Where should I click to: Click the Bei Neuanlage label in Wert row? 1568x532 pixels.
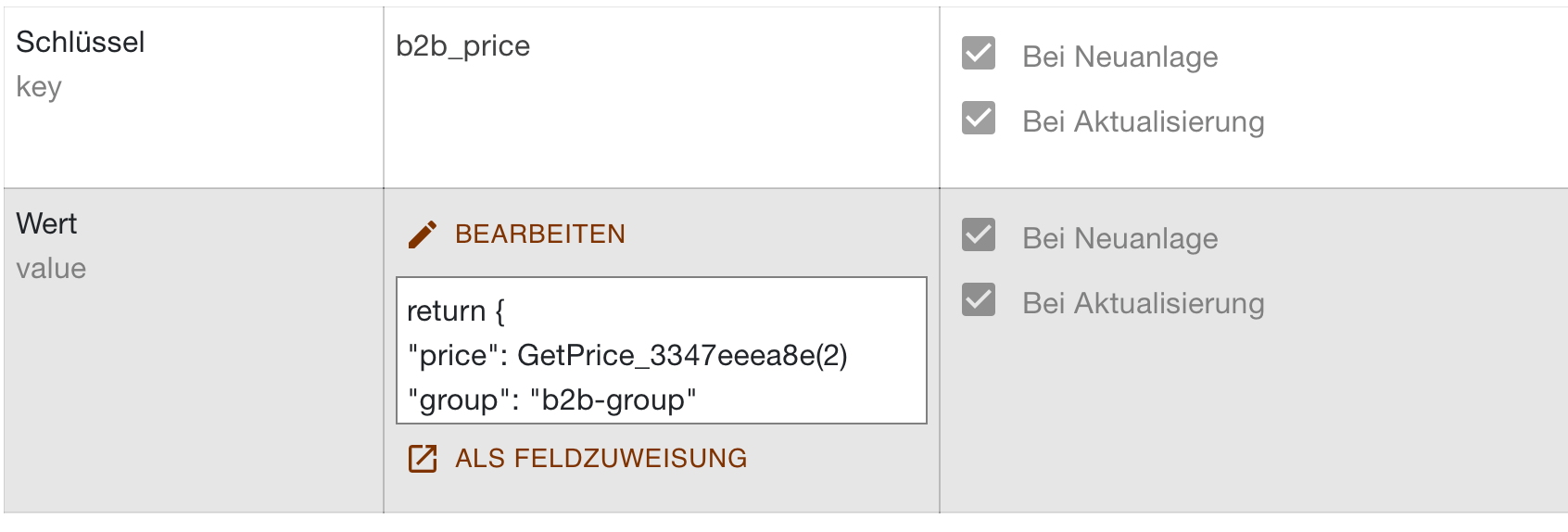(1120, 238)
